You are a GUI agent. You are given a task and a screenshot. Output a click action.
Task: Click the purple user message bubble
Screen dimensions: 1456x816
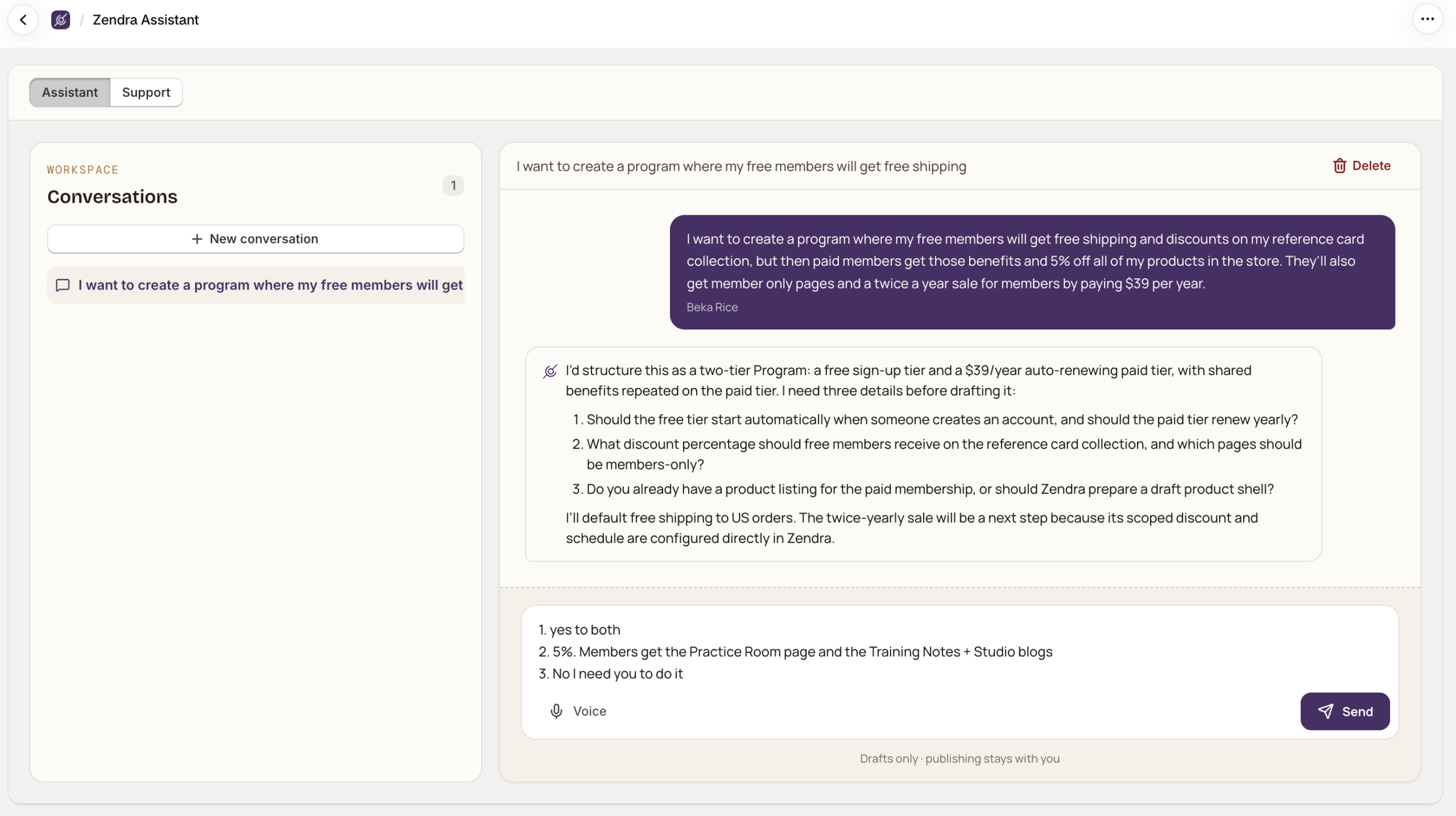[1032, 272]
